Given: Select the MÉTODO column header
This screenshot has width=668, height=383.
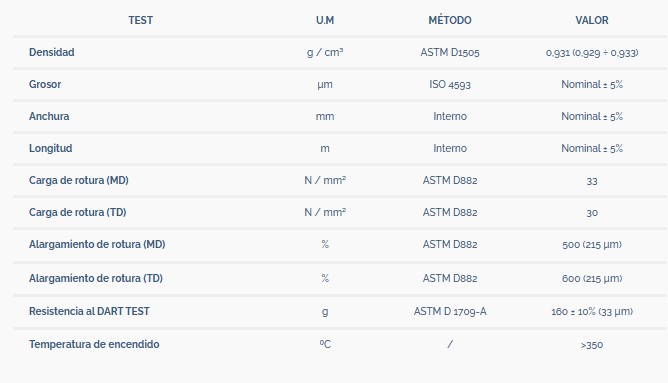Looking at the screenshot, I should tap(450, 20).
